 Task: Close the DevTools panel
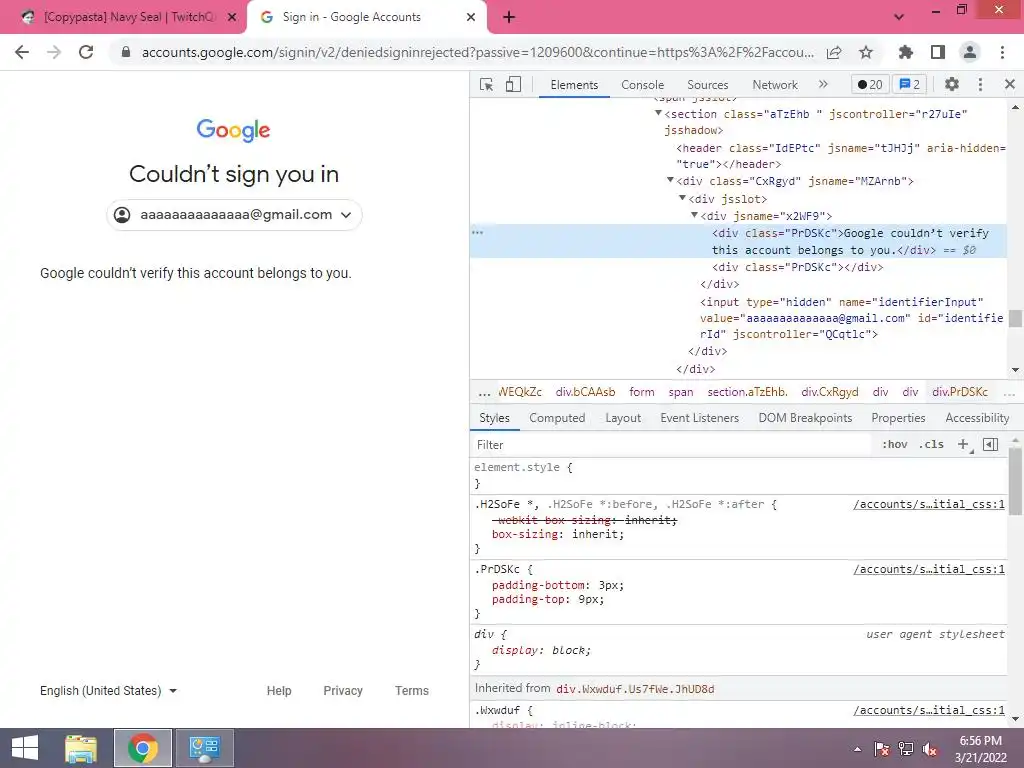(1010, 84)
